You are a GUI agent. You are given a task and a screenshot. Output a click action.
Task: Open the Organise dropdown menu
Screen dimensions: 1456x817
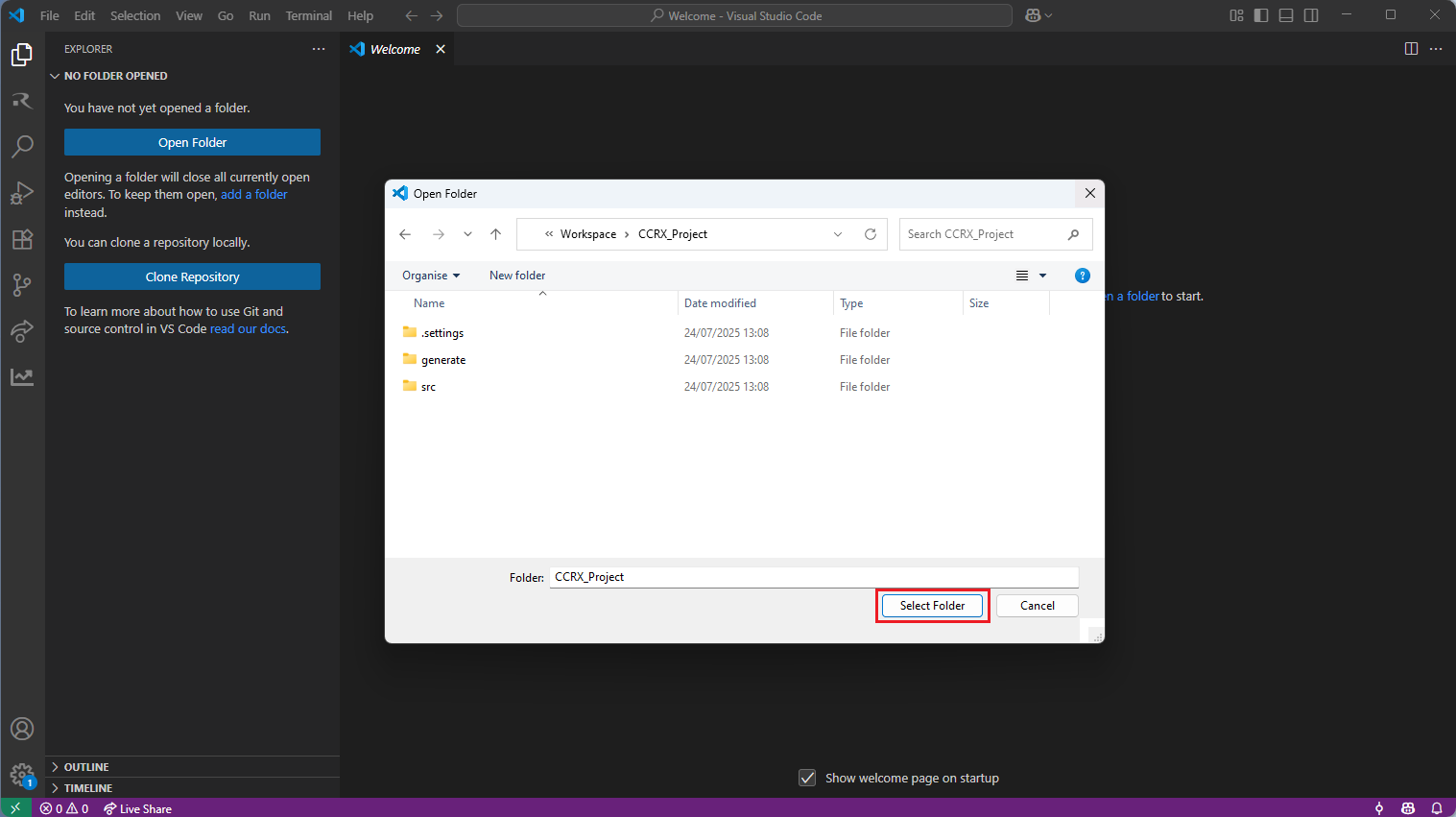[431, 276]
